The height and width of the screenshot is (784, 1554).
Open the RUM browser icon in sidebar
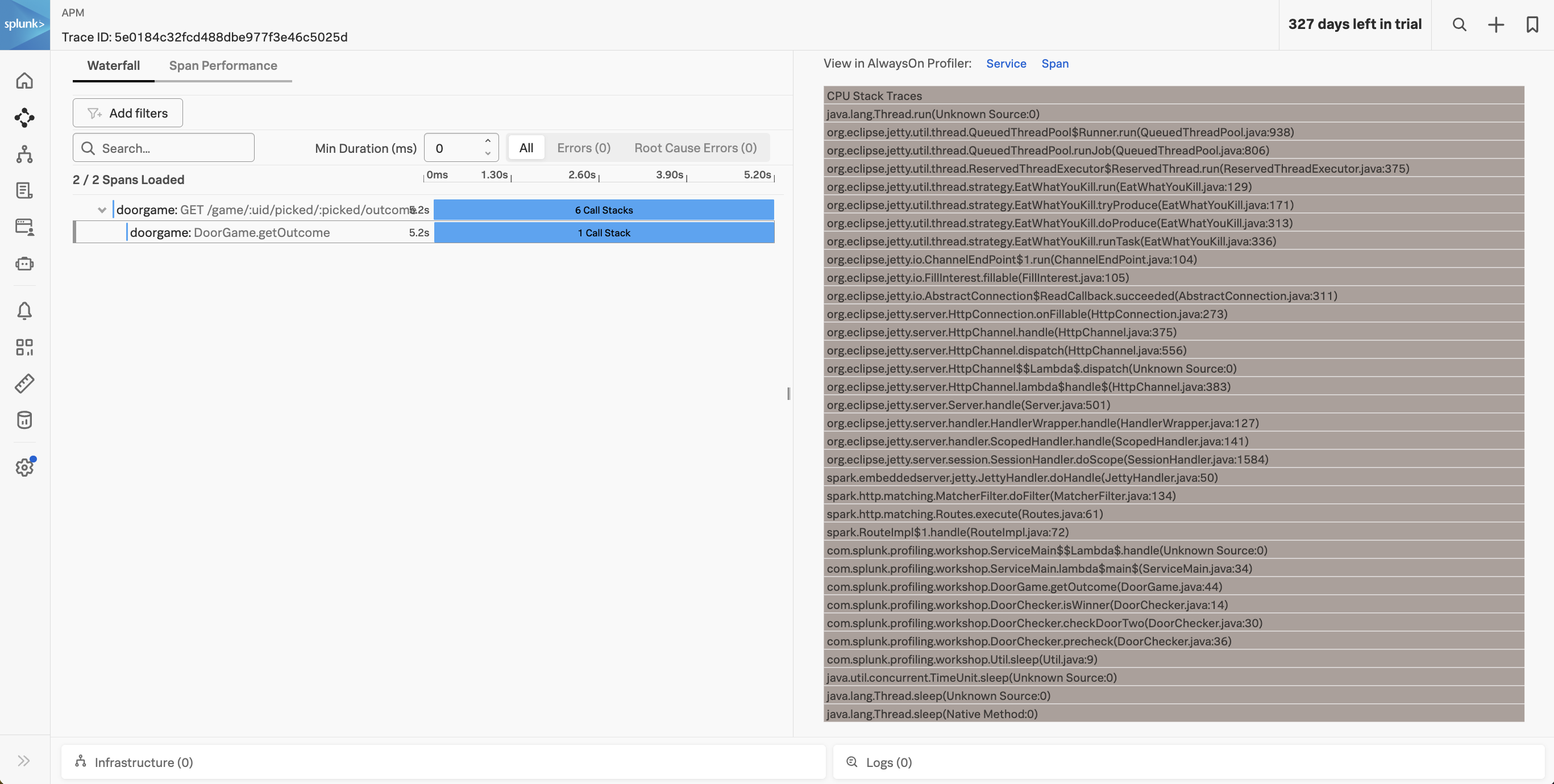(x=25, y=227)
